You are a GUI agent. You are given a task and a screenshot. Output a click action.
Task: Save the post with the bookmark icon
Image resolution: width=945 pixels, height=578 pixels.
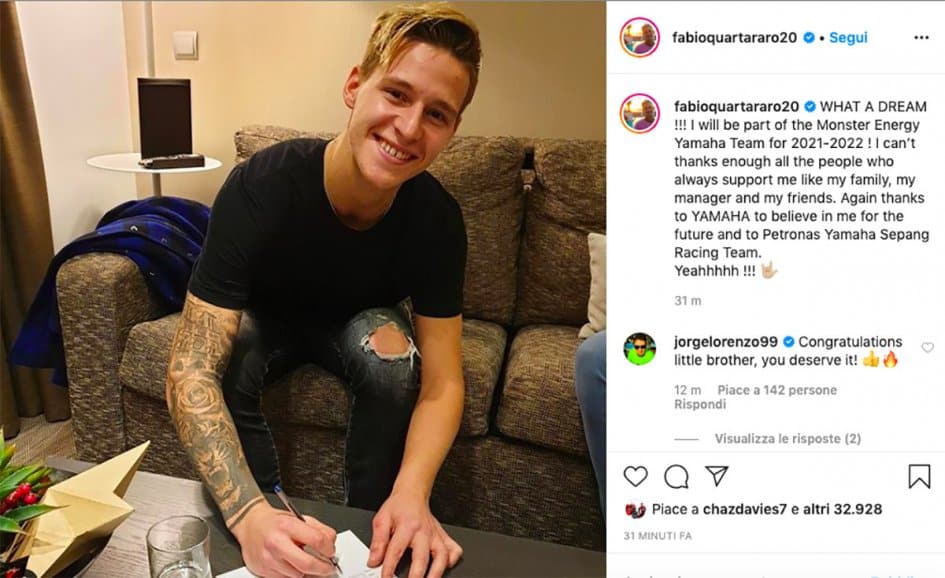(x=919, y=476)
